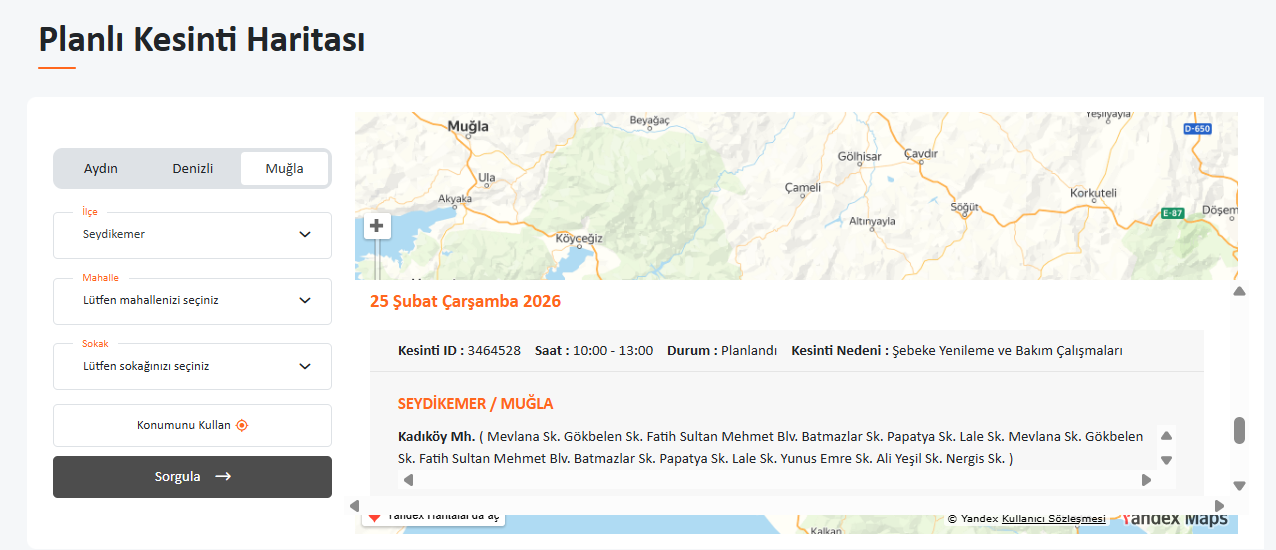The width and height of the screenshot is (1276, 550).
Task: Zoom in the map with plus button
Action: coord(376,226)
